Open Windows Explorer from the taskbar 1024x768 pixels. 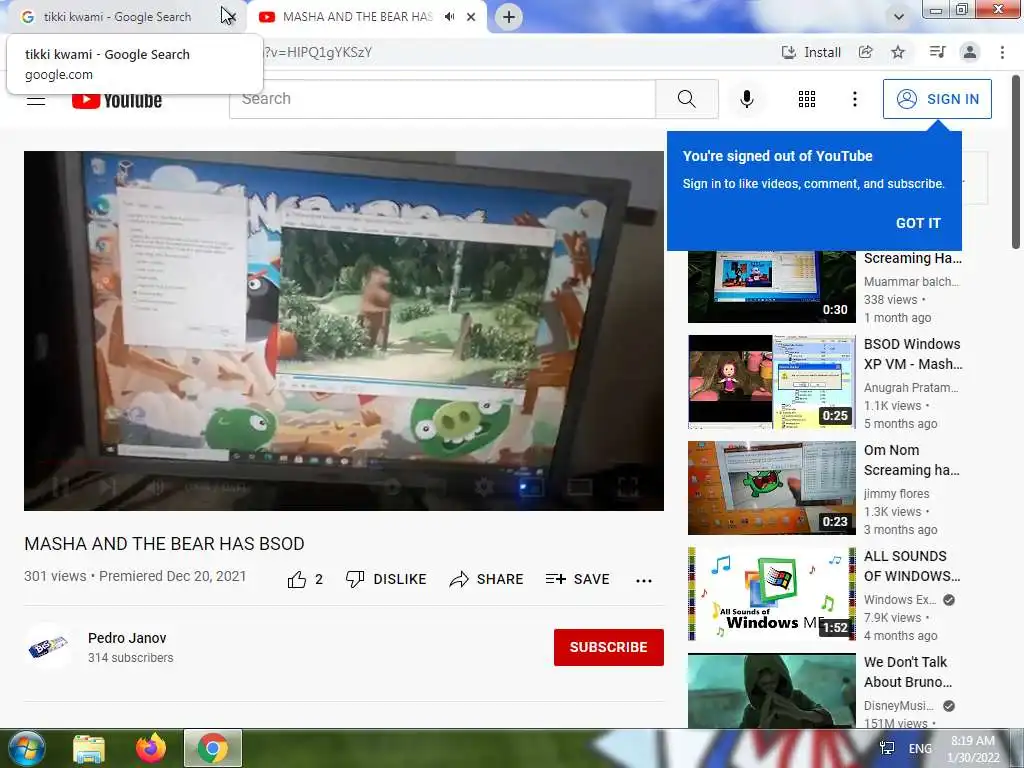click(89, 748)
